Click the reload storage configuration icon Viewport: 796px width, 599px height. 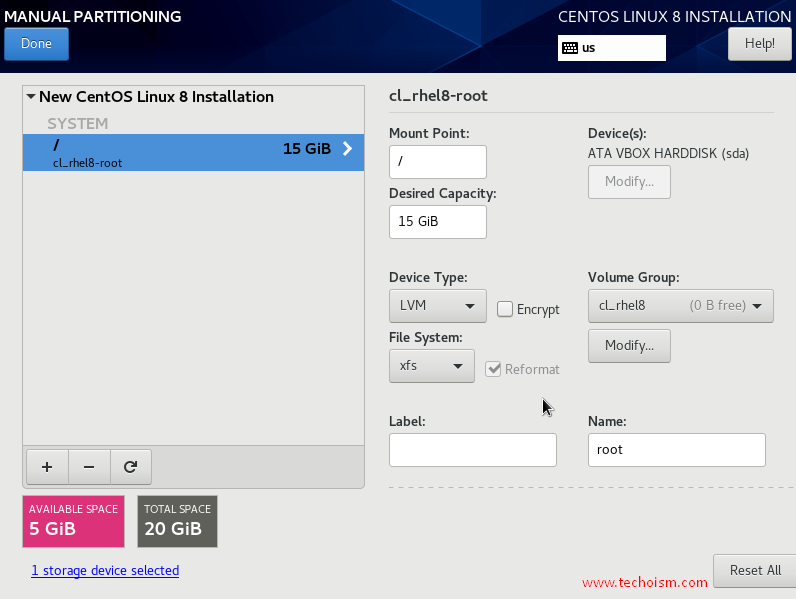point(130,467)
